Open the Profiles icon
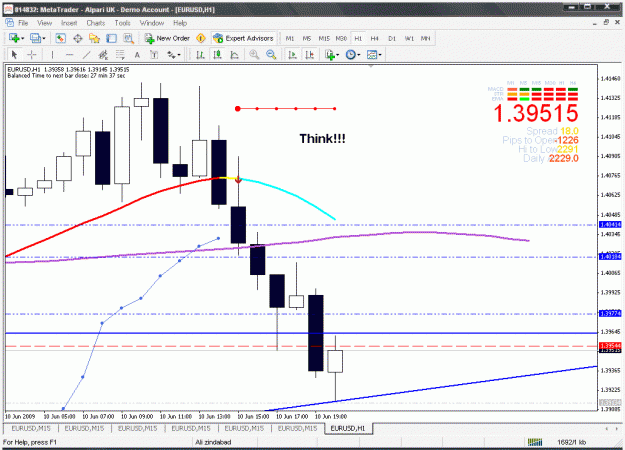Image resolution: width=625 pixels, height=450 pixels. (35, 38)
